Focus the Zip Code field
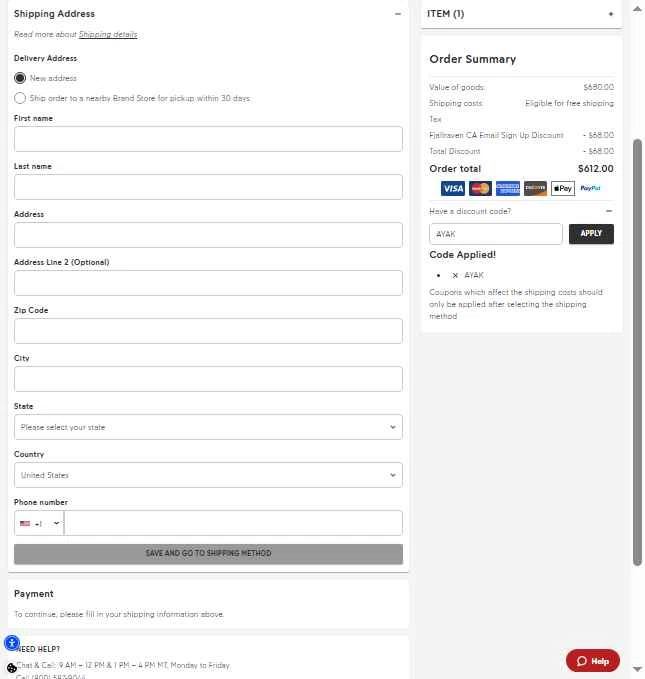 click(x=208, y=331)
